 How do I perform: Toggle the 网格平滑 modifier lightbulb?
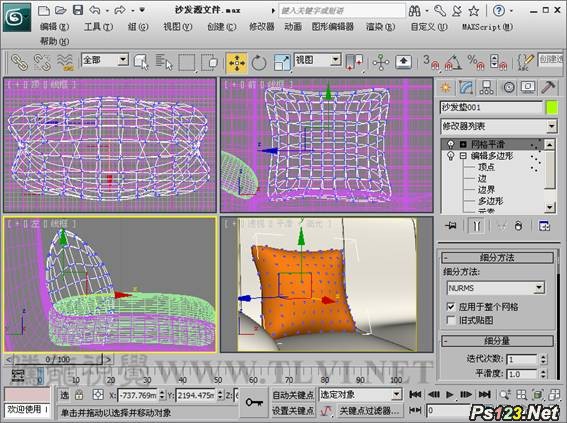pyautogui.click(x=451, y=144)
